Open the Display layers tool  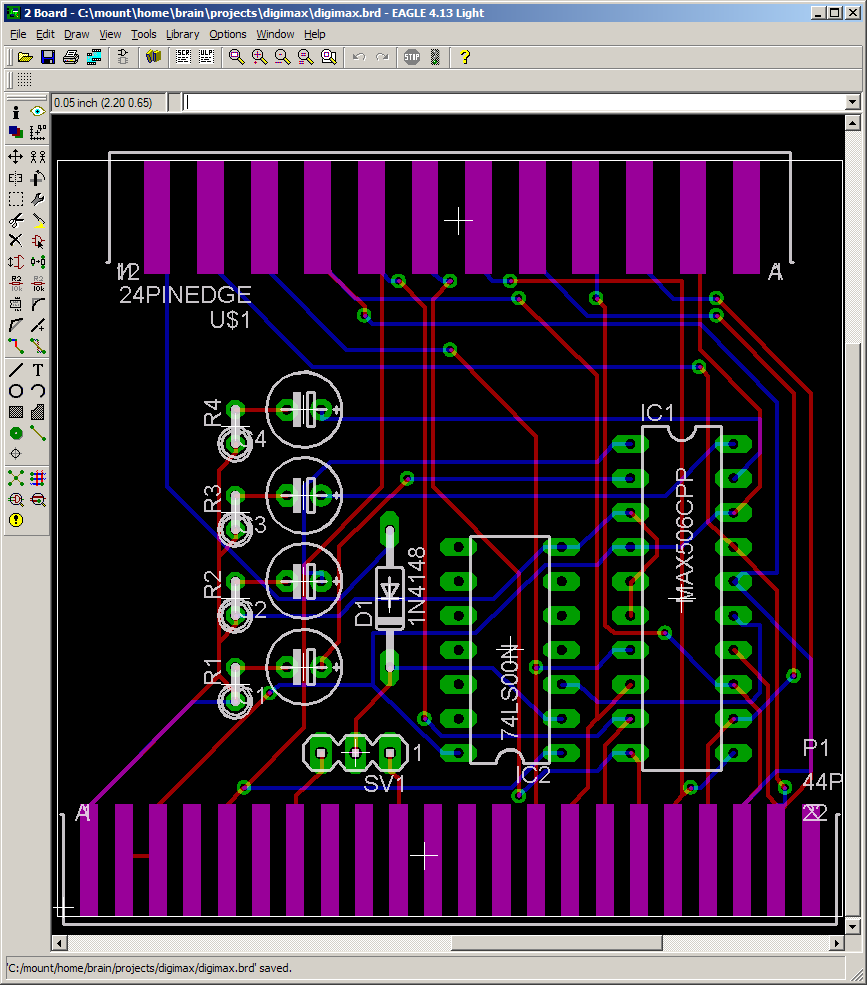(x=16, y=132)
